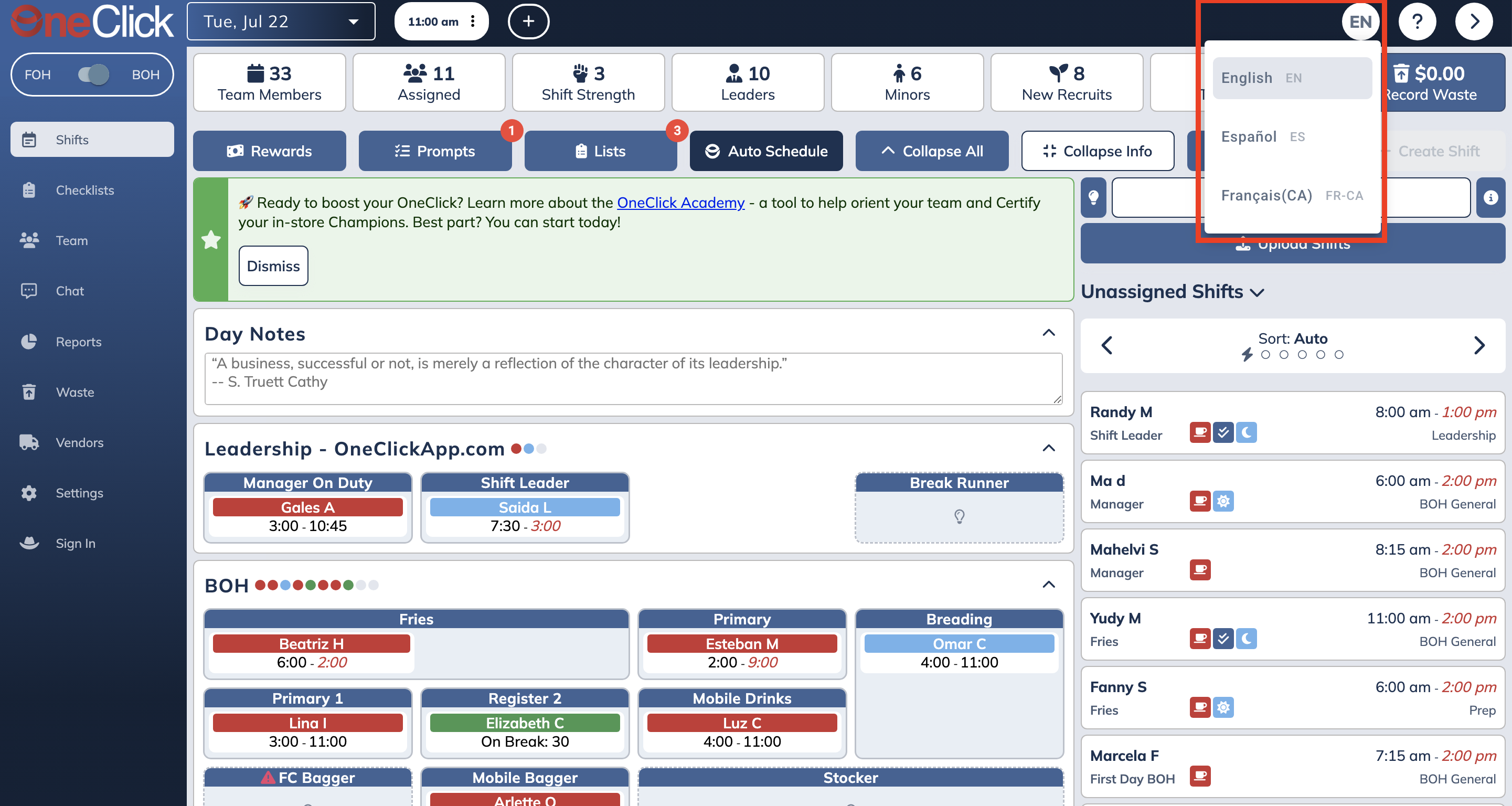Image resolution: width=1512 pixels, height=806 pixels.
Task: Open the Rewards button
Action: click(270, 152)
